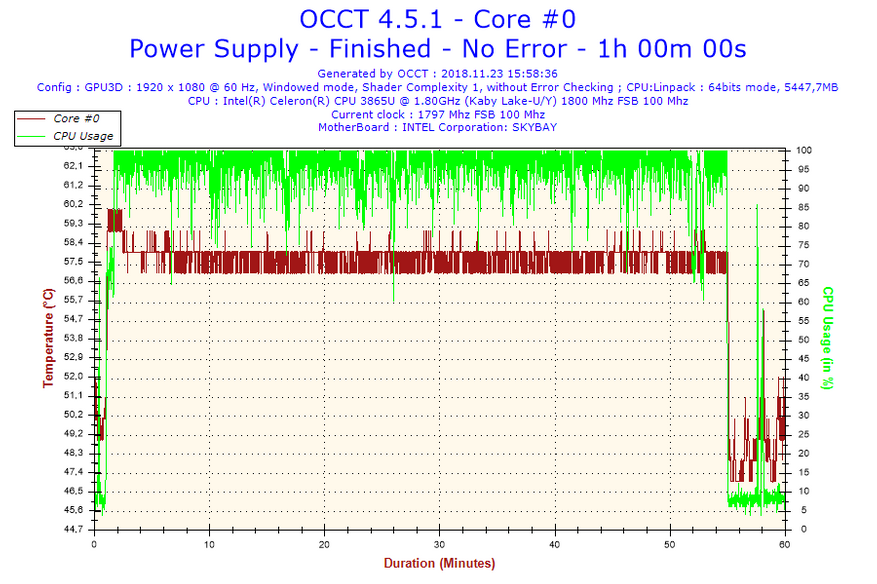This screenshot has height=584, width=877.
Task: Click the 100 percent CPU usage tick
Action: (804, 150)
